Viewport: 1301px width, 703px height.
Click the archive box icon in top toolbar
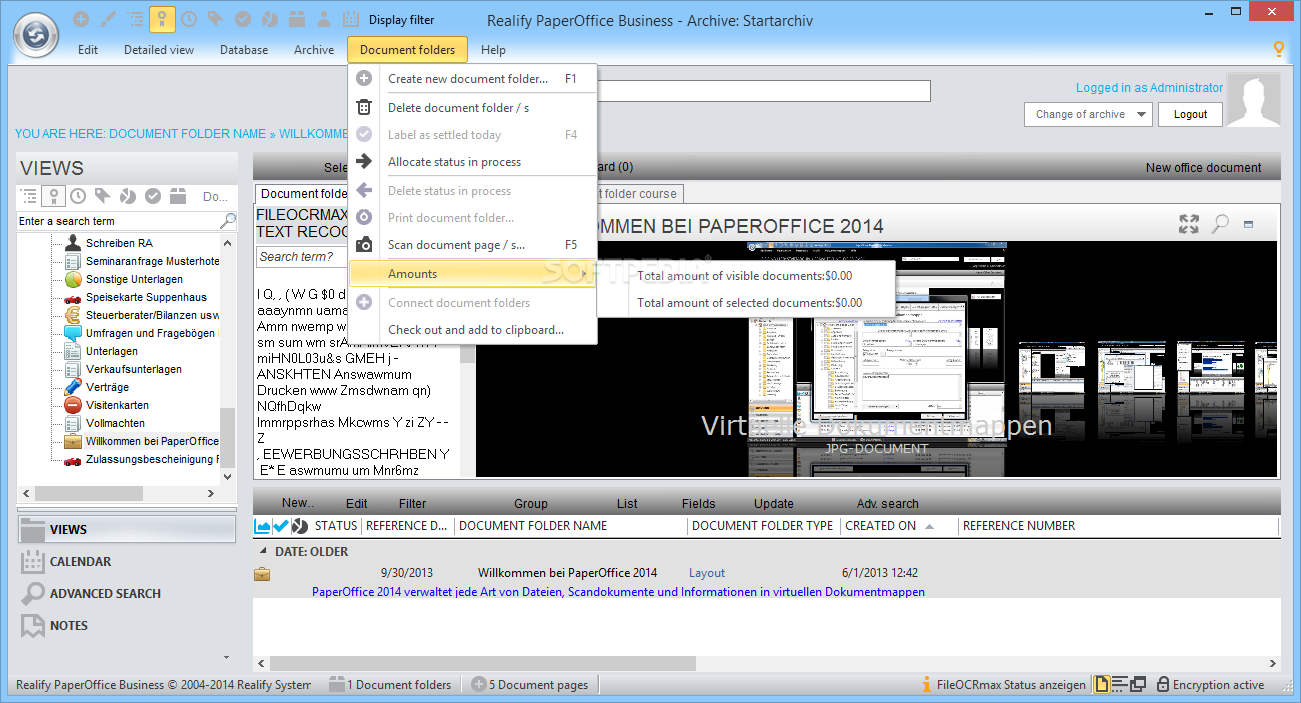click(x=297, y=19)
